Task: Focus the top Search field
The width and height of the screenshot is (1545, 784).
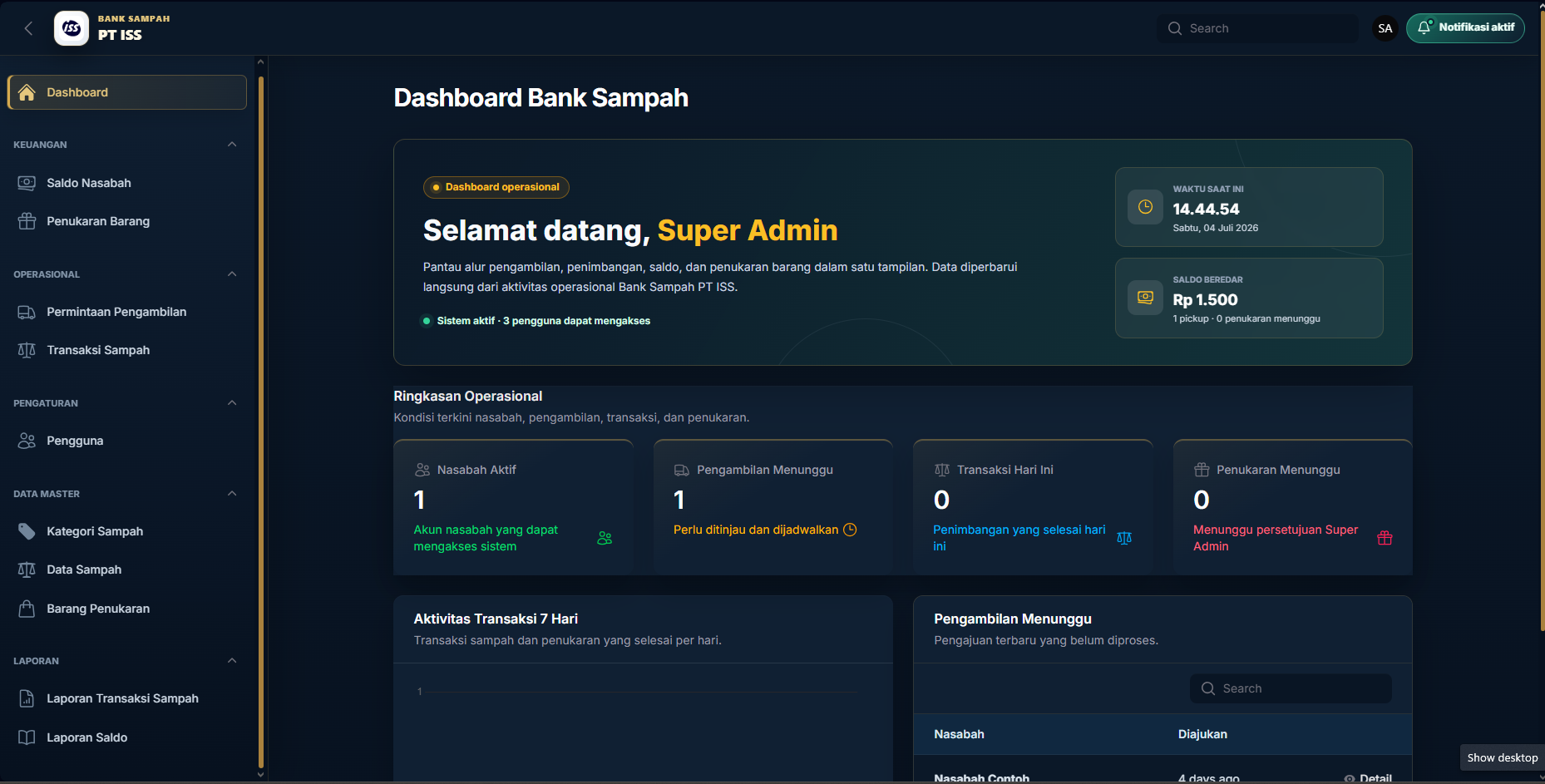Action: pos(1257,28)
